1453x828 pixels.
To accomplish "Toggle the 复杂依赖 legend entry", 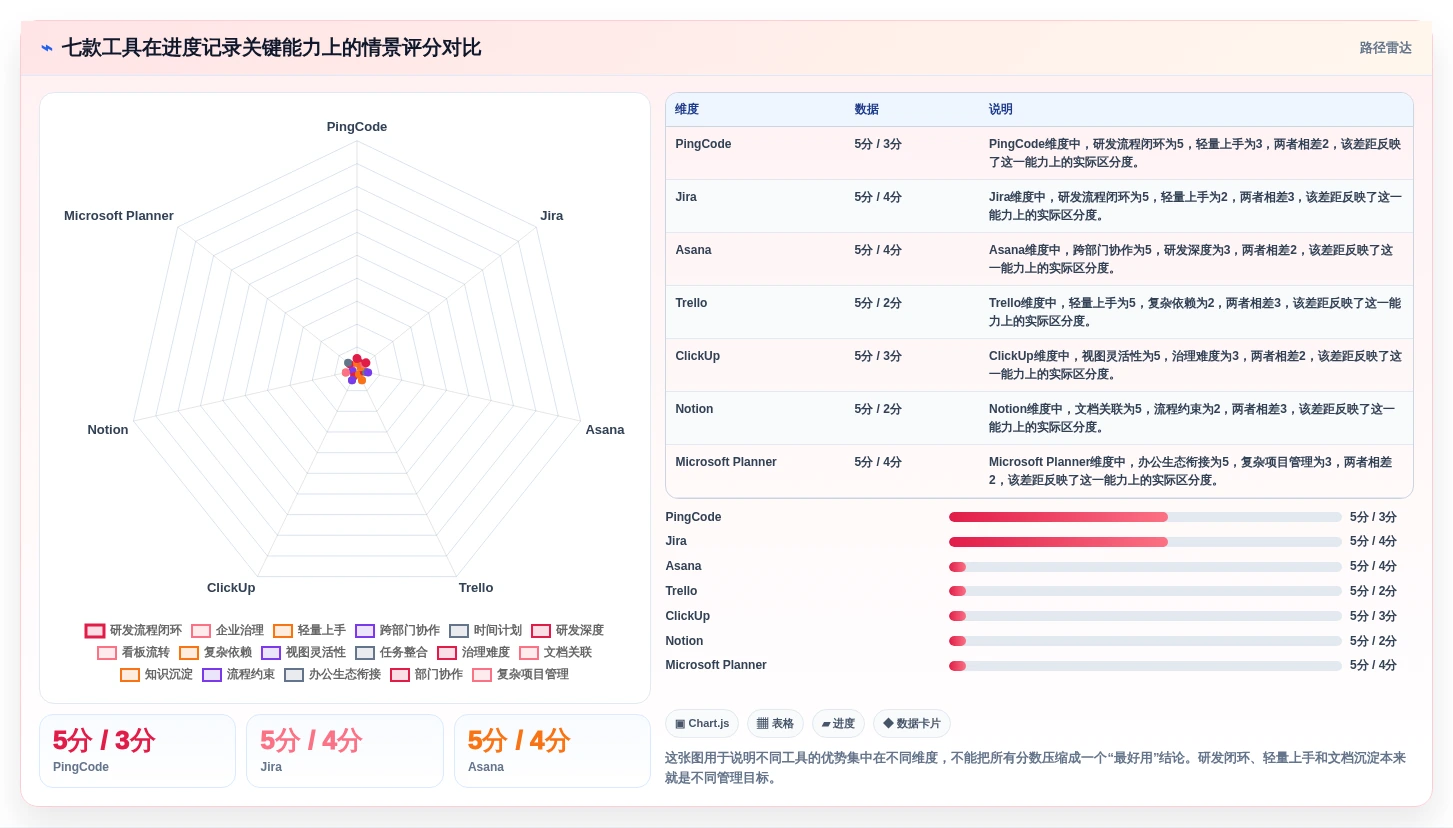I will pos(216,653).
